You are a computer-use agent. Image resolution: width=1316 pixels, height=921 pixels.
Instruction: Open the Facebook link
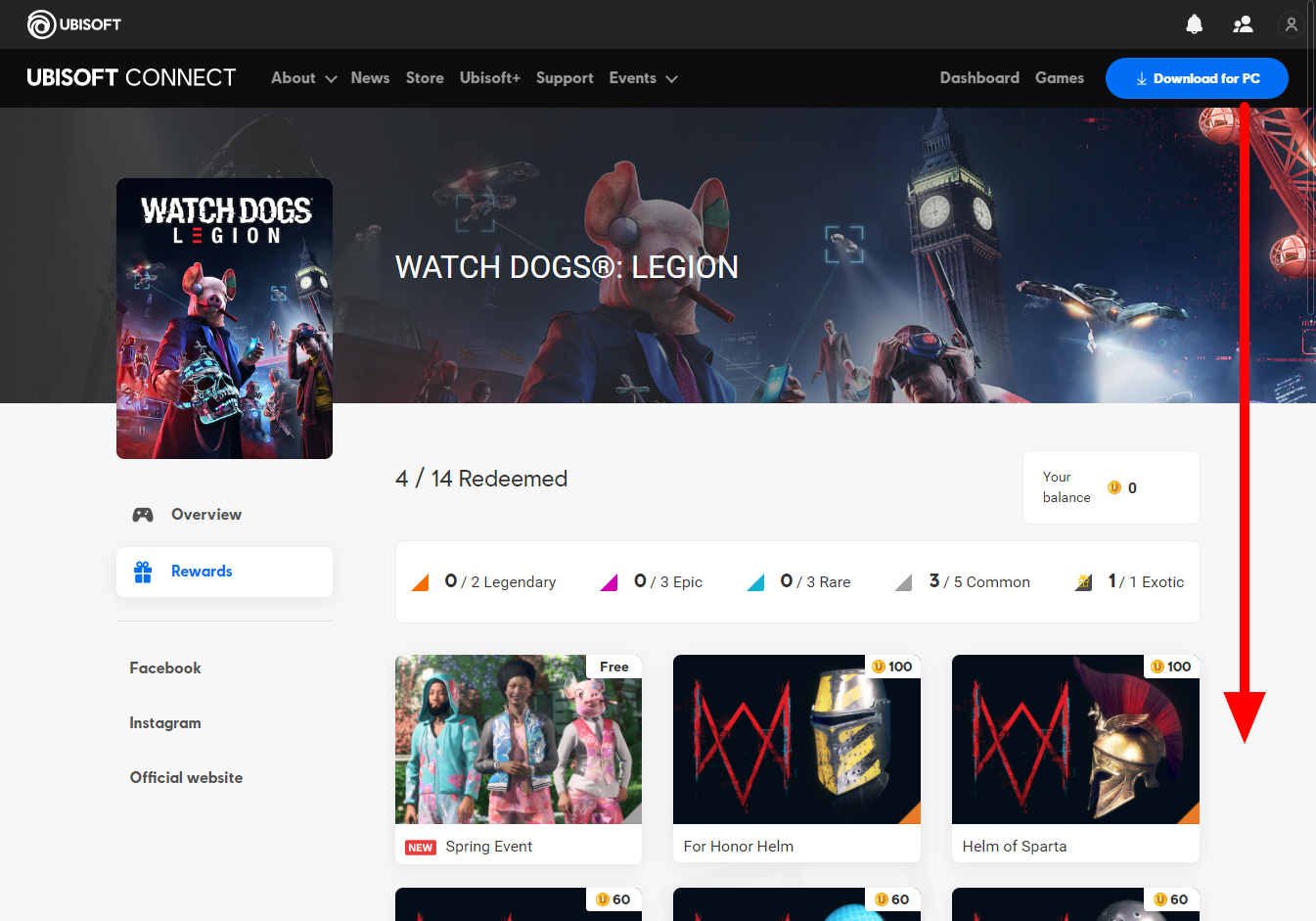point(165,668)
